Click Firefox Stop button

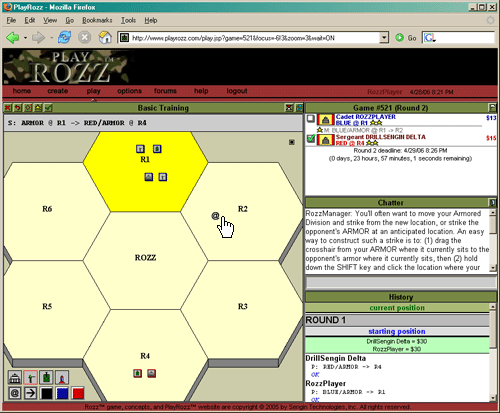[85, 37]
